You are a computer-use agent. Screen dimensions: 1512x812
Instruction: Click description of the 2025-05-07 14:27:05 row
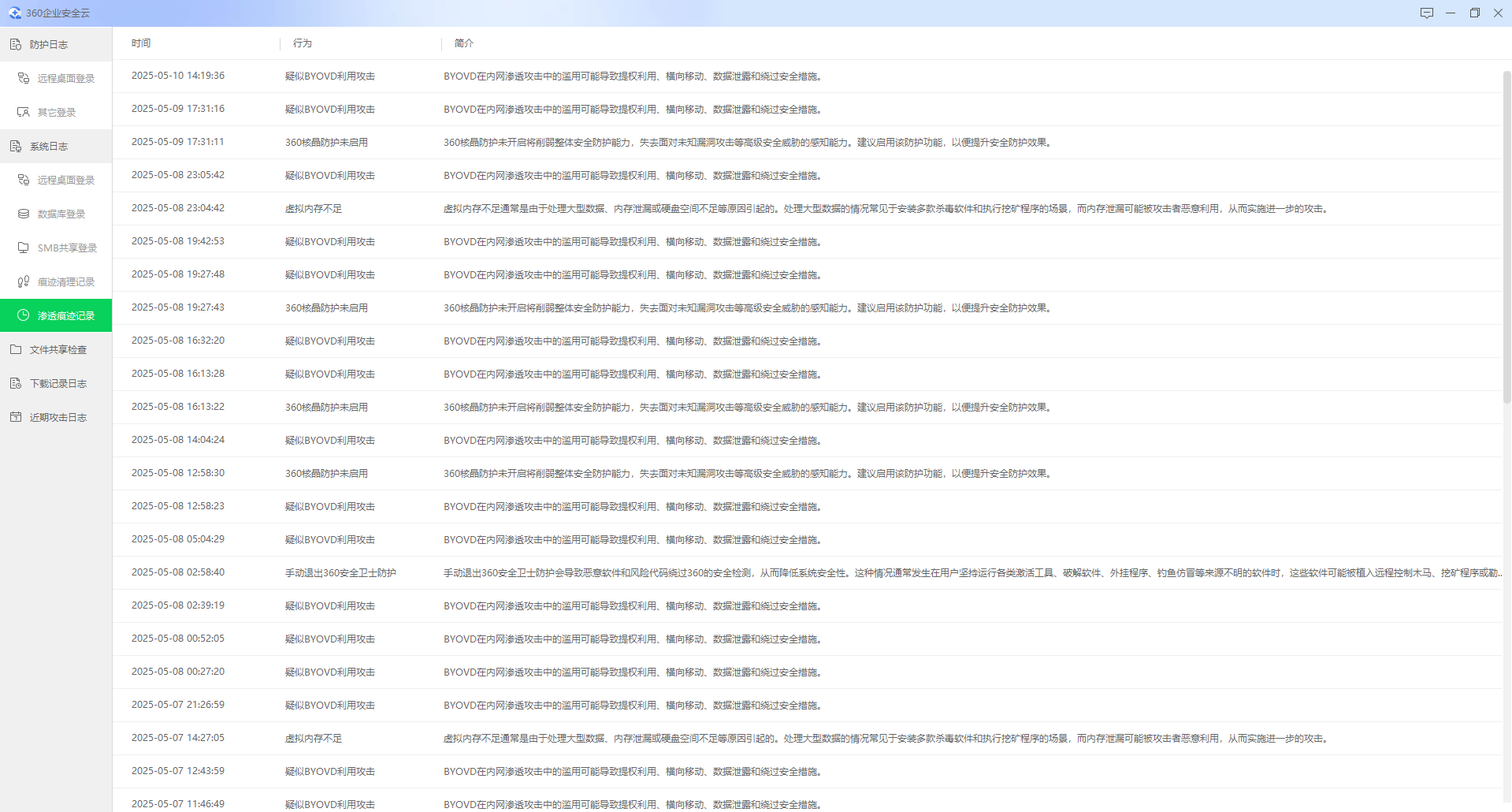point(887,739)
